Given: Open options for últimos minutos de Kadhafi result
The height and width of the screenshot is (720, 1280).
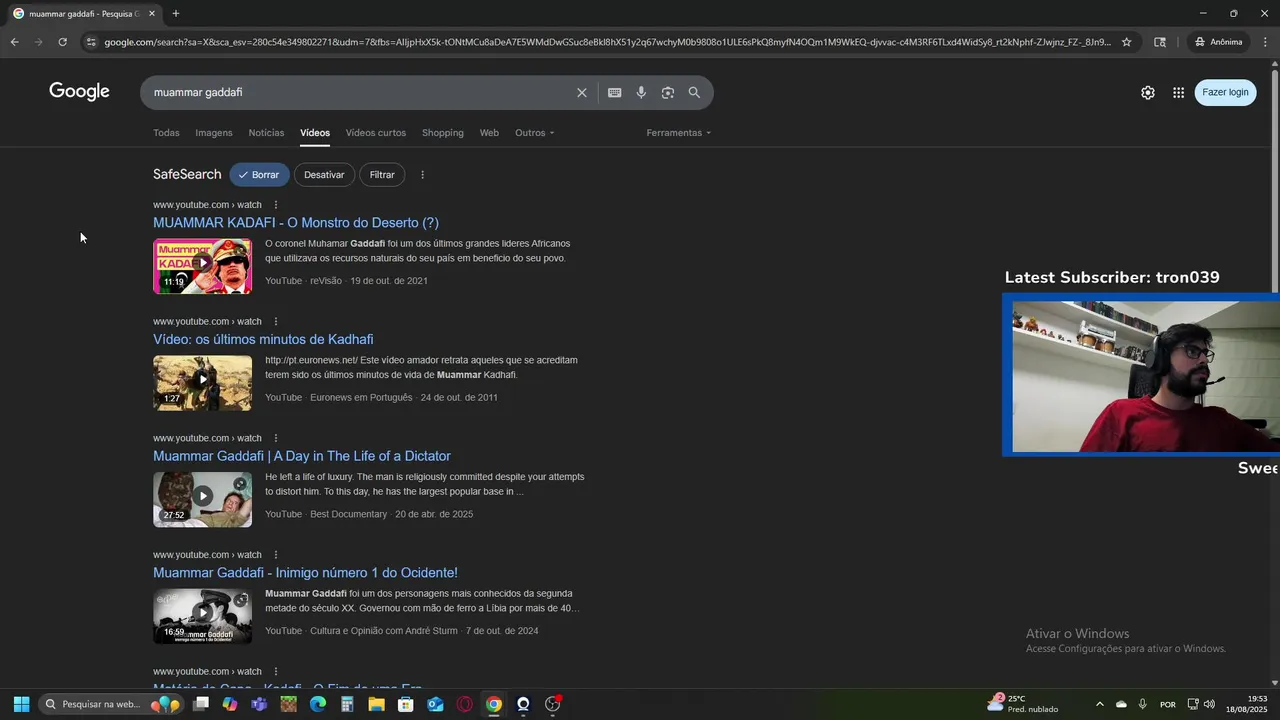Looking at the screenshot, I should click(x=276, y=322).
